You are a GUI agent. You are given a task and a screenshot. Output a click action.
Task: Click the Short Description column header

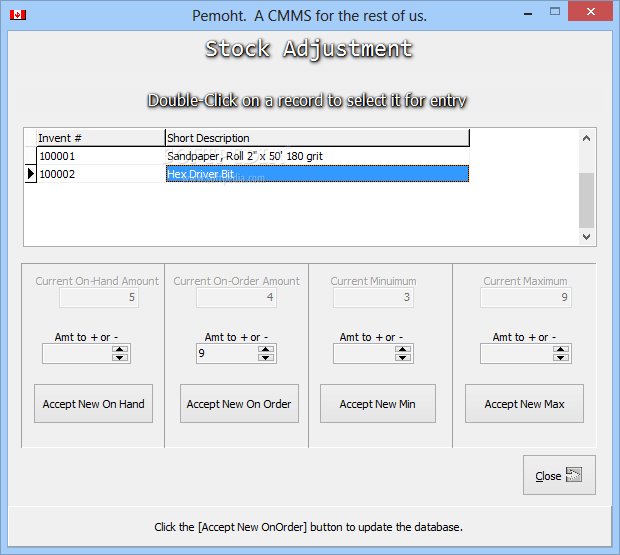pos(317,138)
